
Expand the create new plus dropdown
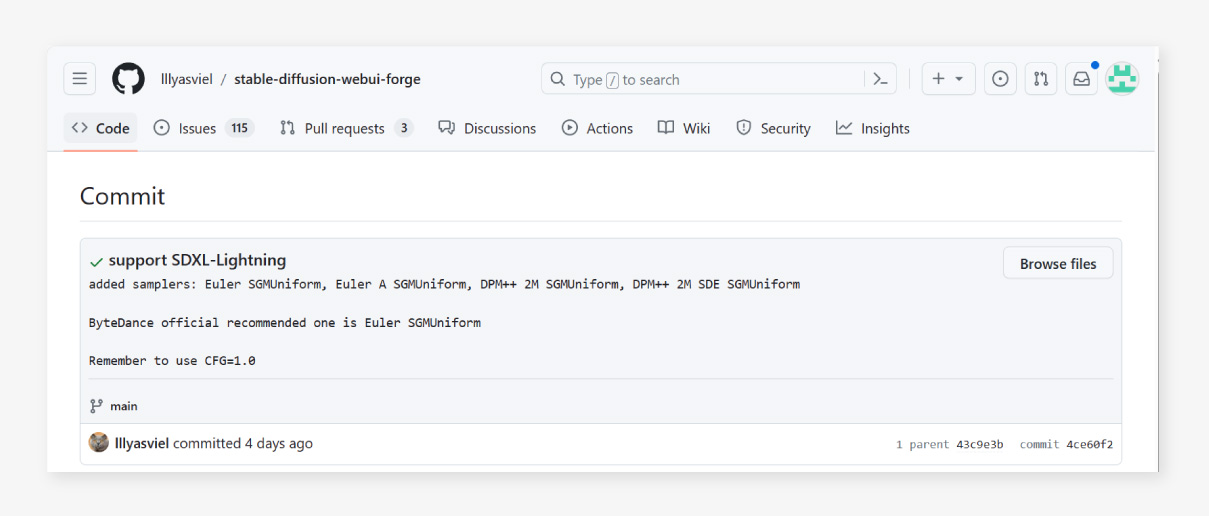[x=948, y=79]
